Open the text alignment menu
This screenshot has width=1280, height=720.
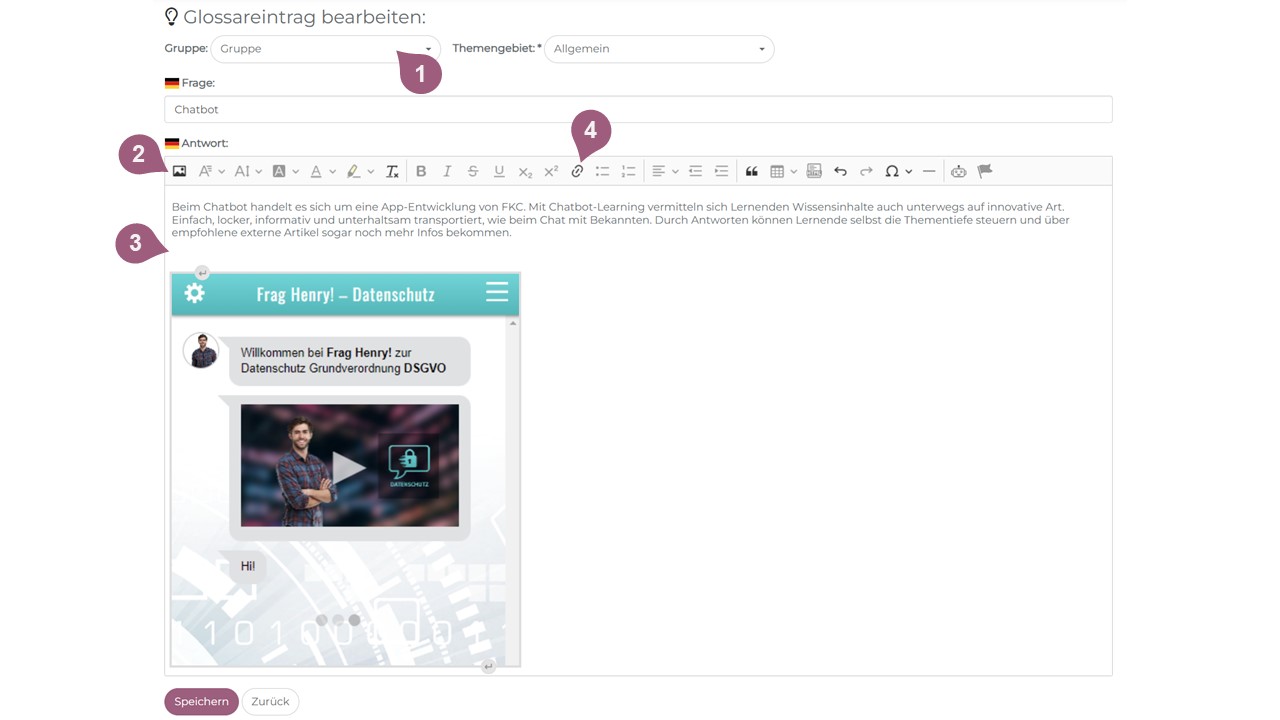pyautogui.click(x=664, y=171)
